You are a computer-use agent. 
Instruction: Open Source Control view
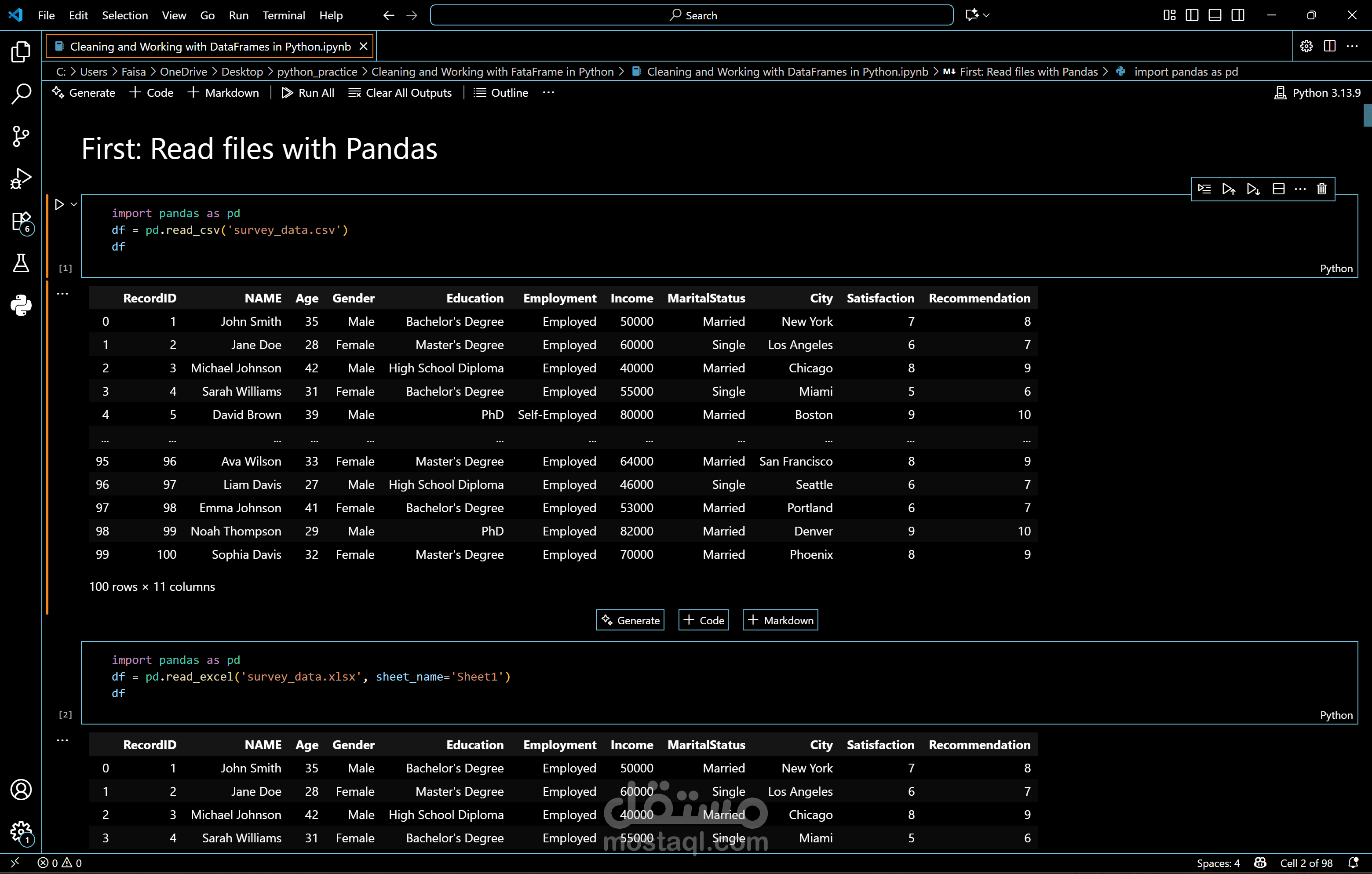(x=21, y=136)
